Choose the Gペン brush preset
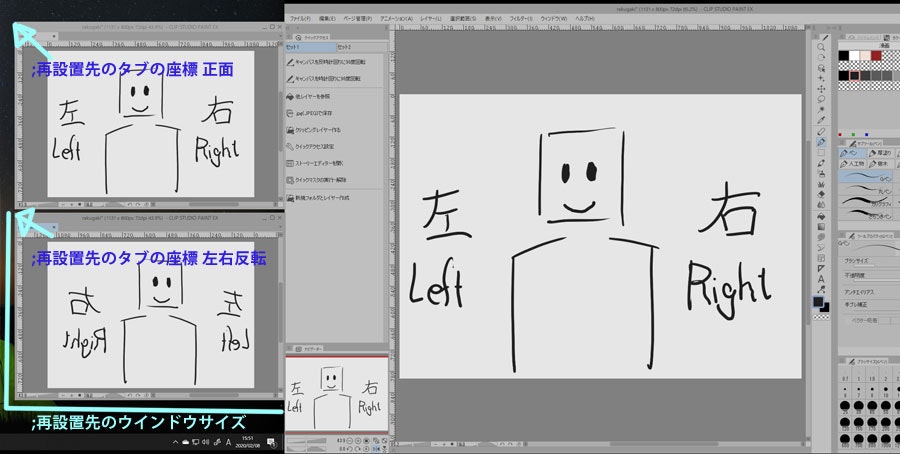Image resolution: width=900 pixels, height=454 pixels. (x=866, y=177)
